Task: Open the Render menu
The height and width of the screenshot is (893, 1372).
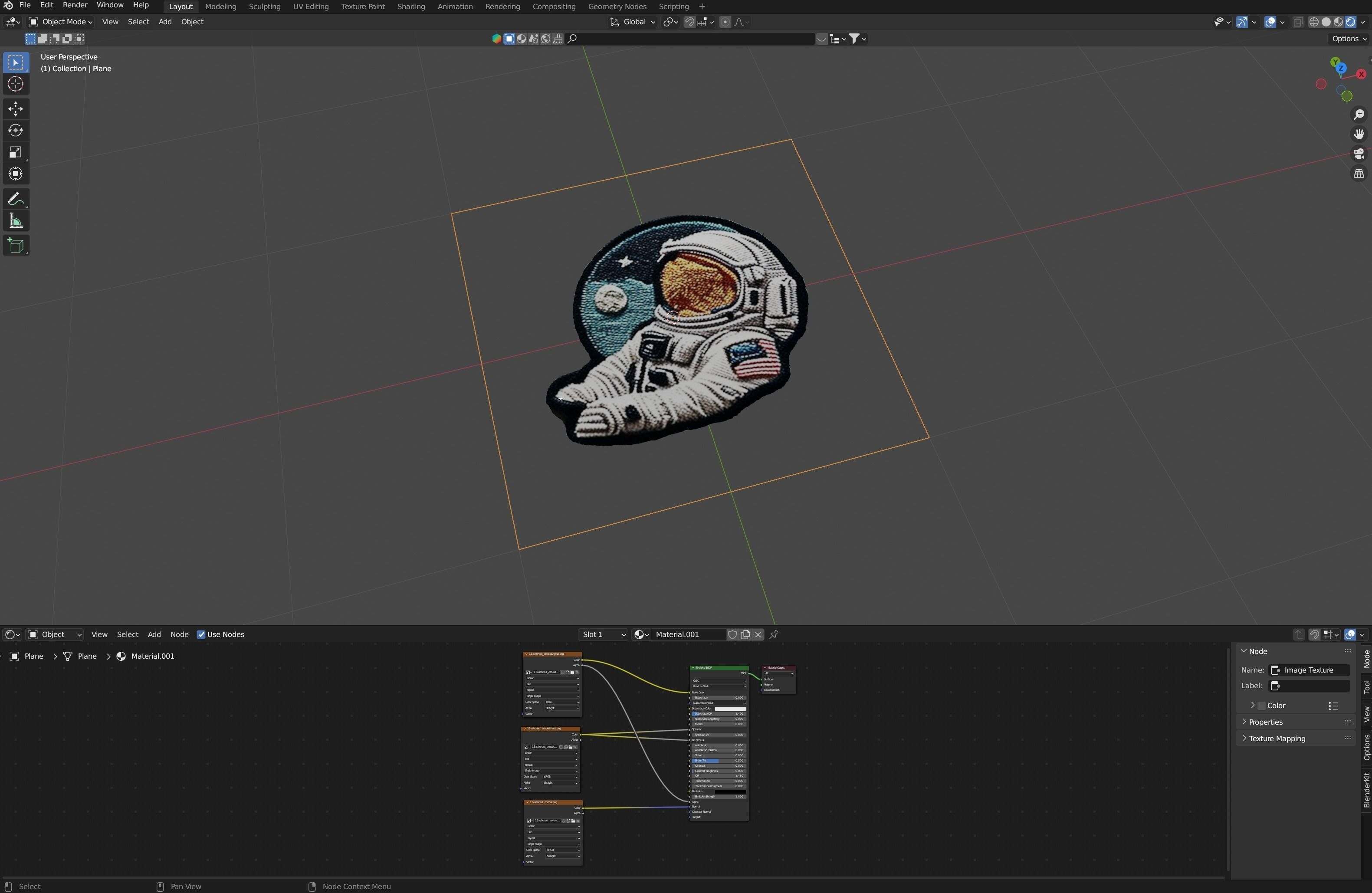Action: pos(75,5)
